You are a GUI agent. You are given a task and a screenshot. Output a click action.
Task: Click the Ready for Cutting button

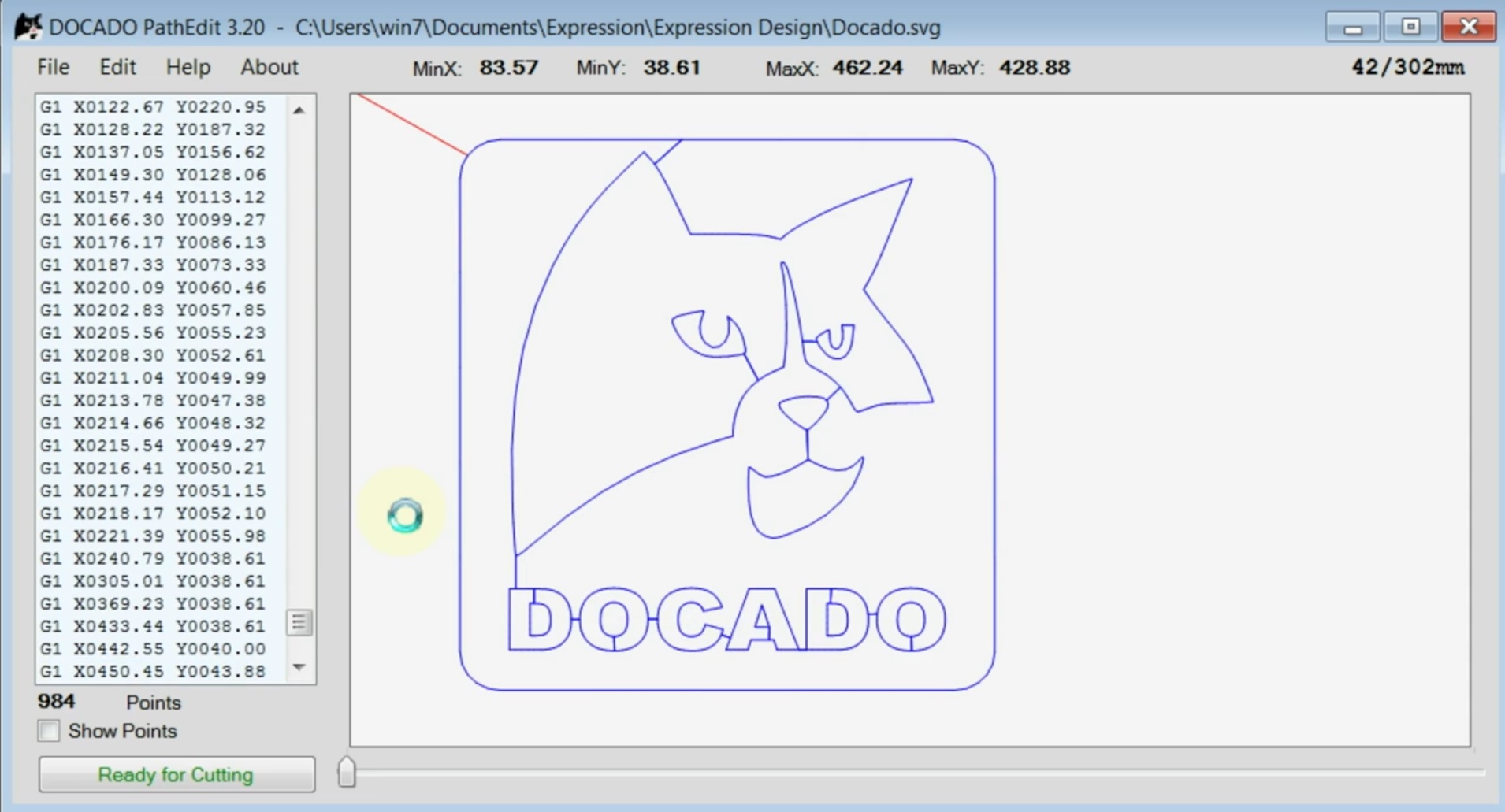pyautogui.click(x=177, y=775)
